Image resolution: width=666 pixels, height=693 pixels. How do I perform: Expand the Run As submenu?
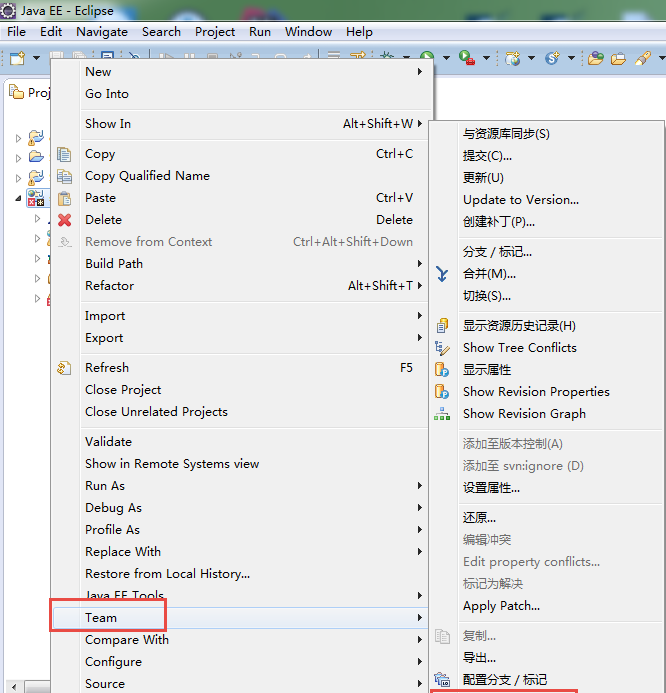click(x=240, y=486)
